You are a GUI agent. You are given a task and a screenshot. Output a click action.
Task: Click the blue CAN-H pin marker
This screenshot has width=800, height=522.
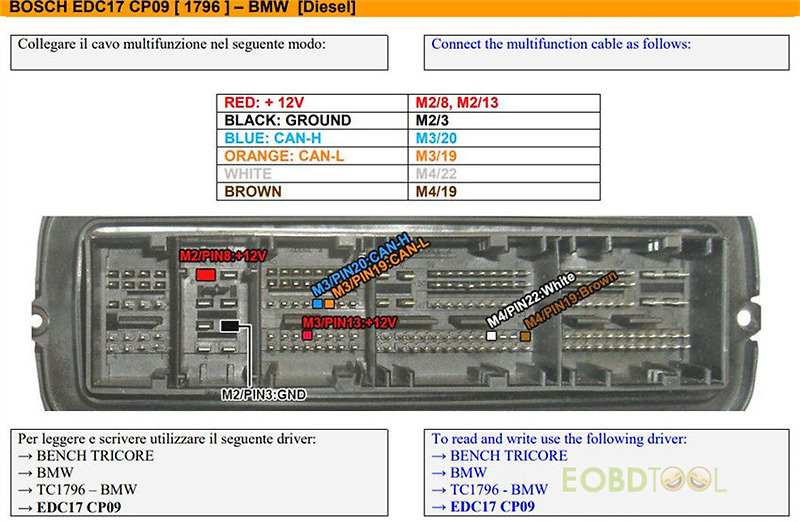[x=317, y=304]
